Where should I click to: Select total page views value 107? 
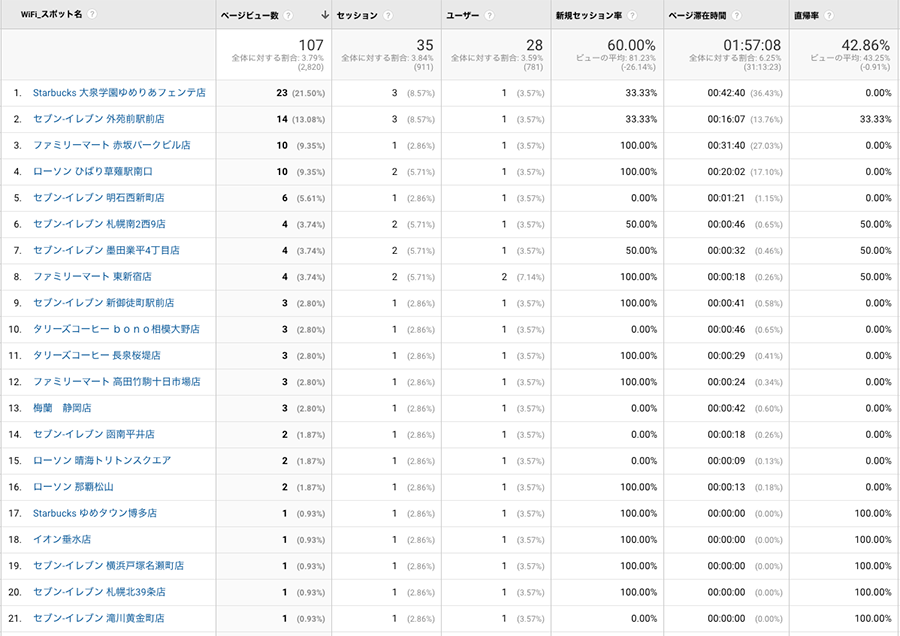pyautogui.click(x=311, y=45)
